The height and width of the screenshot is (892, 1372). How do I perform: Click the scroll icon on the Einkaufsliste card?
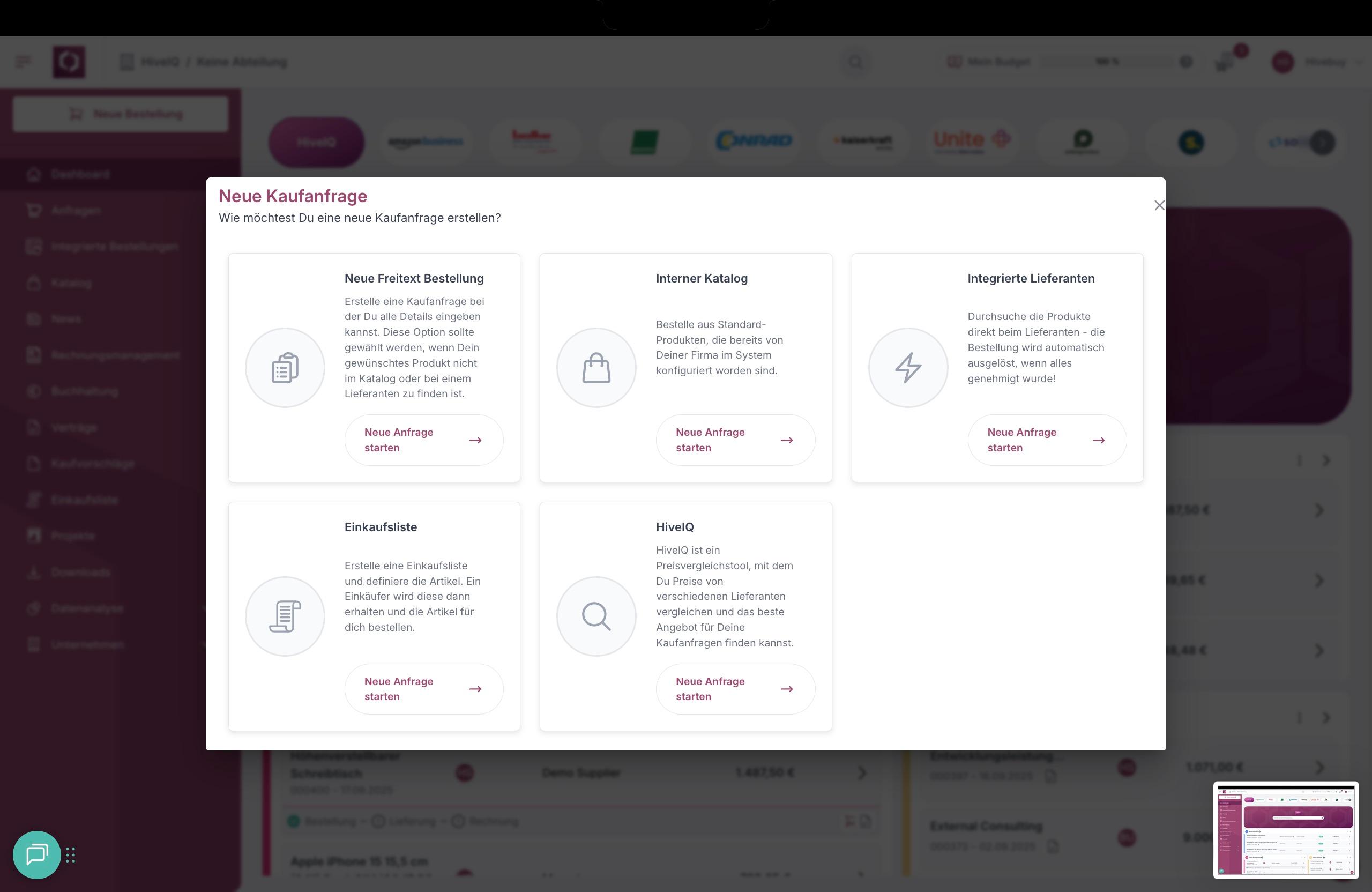(x=285, y=616)
